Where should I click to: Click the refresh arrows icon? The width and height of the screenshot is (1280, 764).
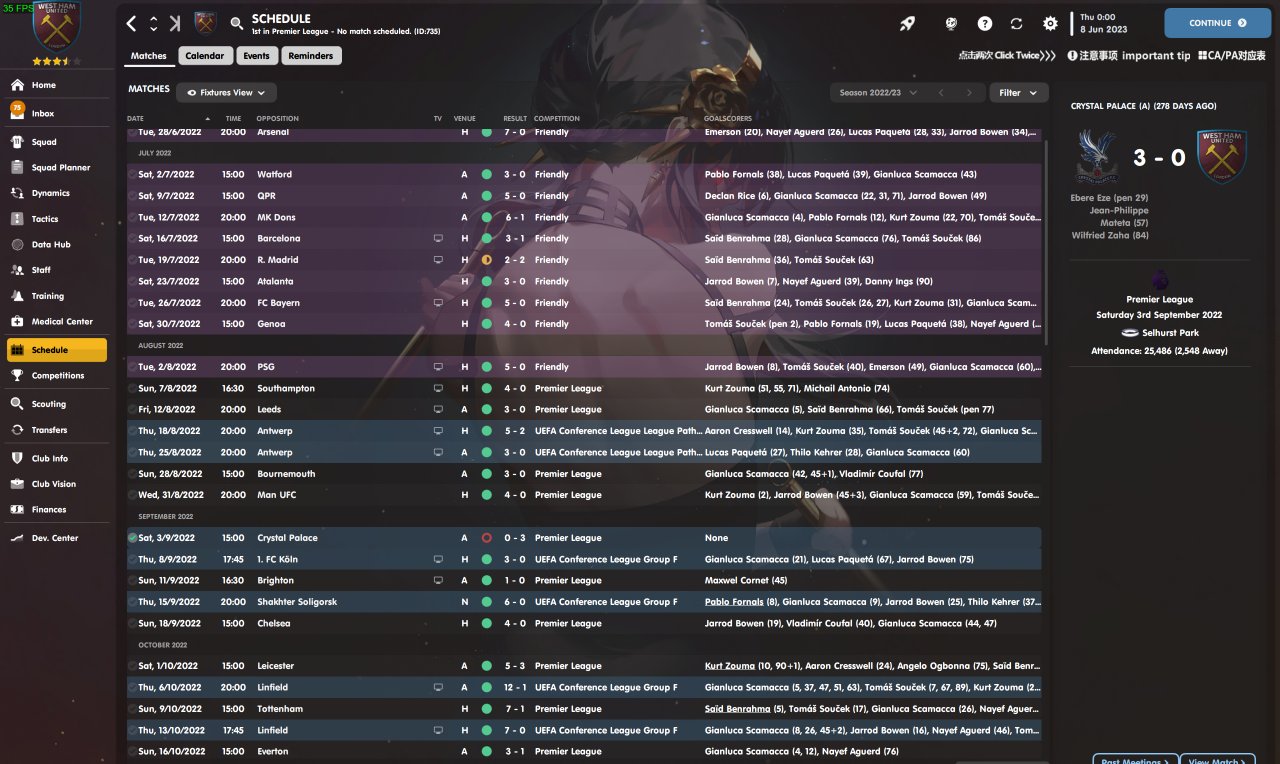[1017, 23]
